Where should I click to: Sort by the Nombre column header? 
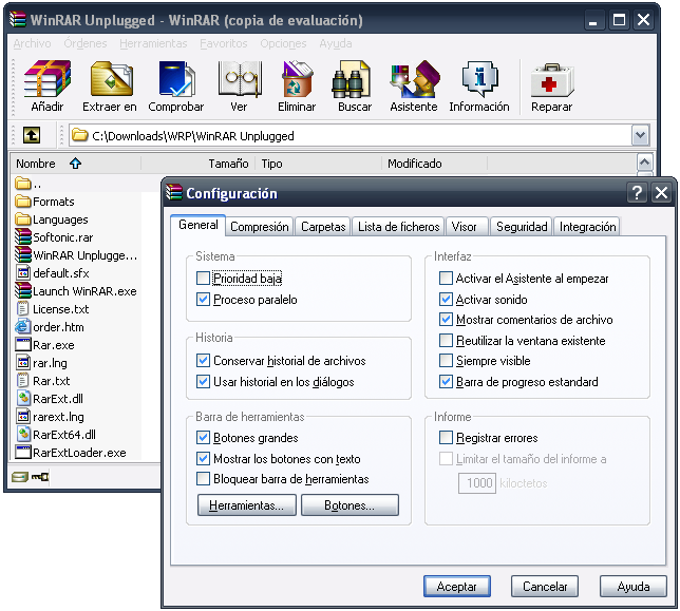pyautogui.click(x=75, y=163)
